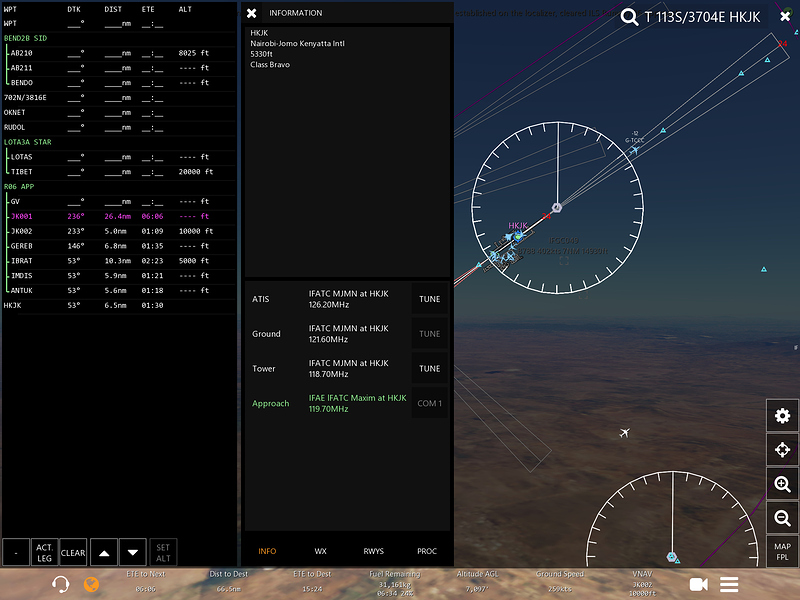Viewport: 800px width, 600px height.
Task: Switch to the INFO tab
Action: 267,551
